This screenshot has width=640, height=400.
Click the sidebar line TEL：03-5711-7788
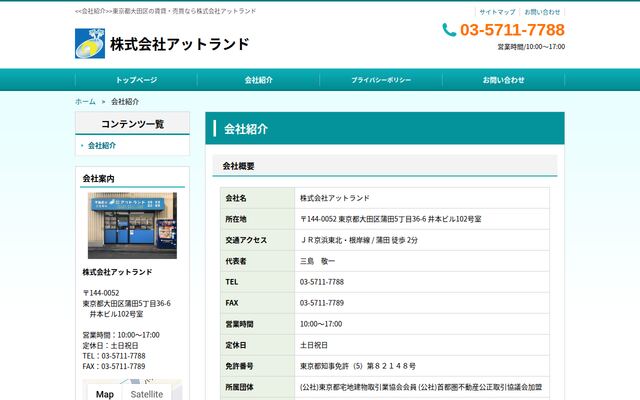pyautogui.click(x=114, y=356)
